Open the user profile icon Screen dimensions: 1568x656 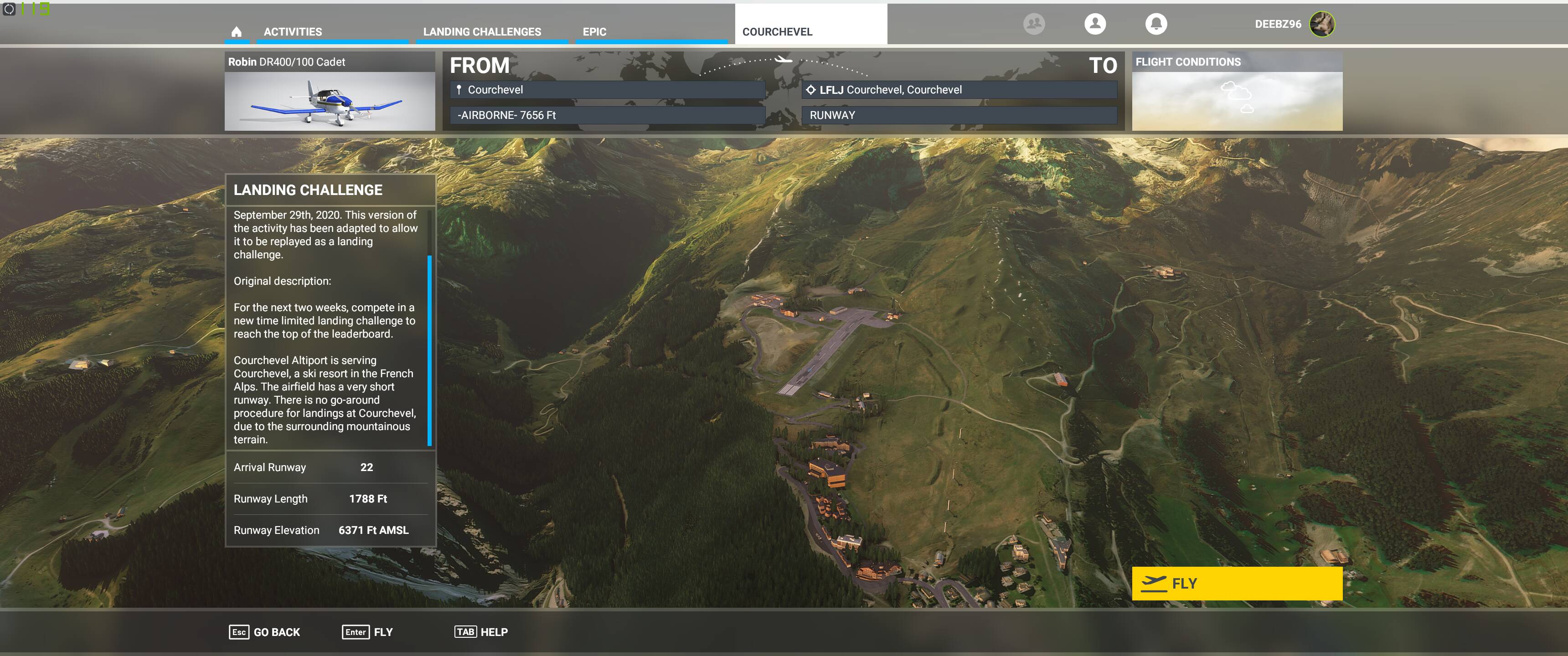(1095, 24)
